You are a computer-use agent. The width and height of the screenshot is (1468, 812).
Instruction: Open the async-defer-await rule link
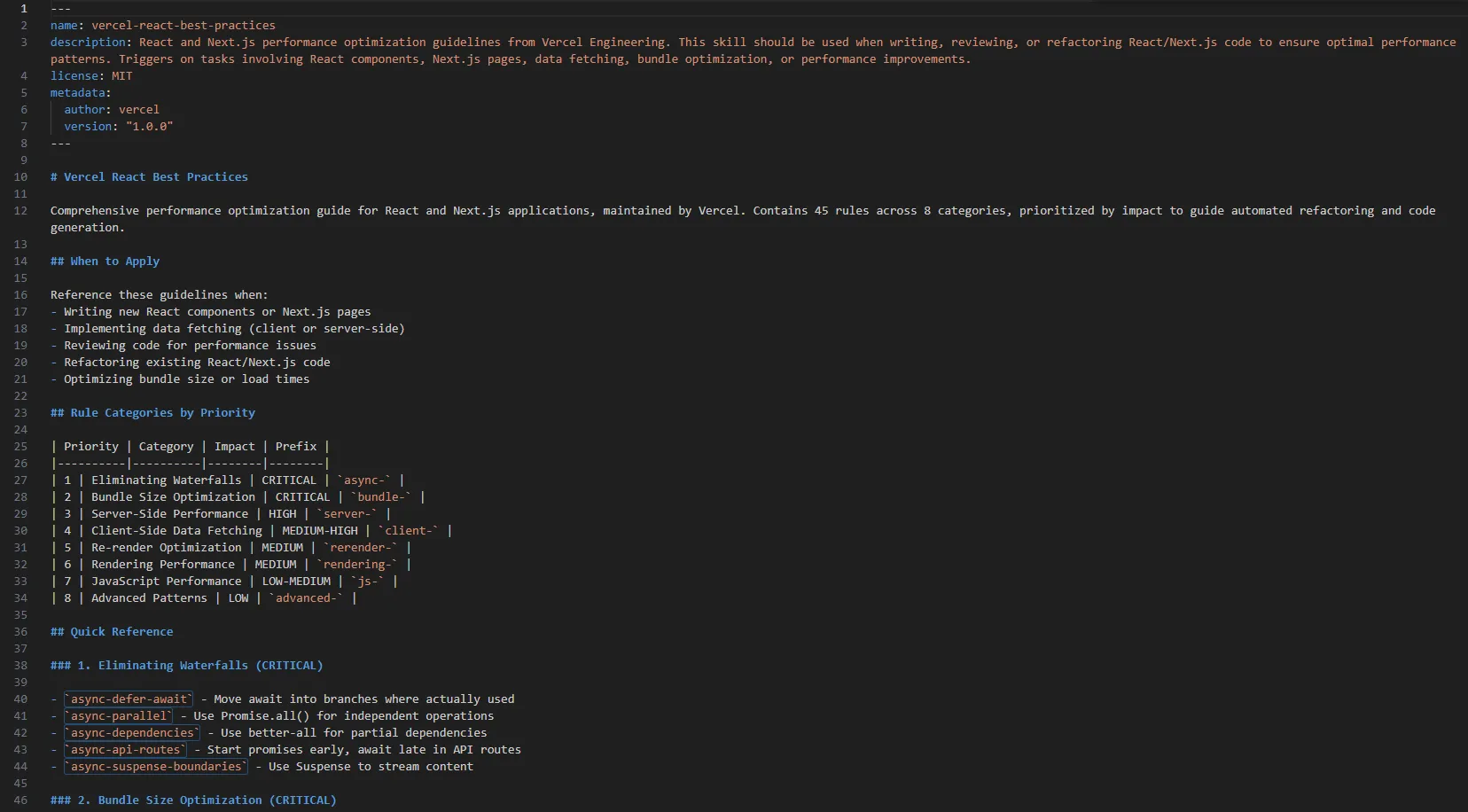129,699
